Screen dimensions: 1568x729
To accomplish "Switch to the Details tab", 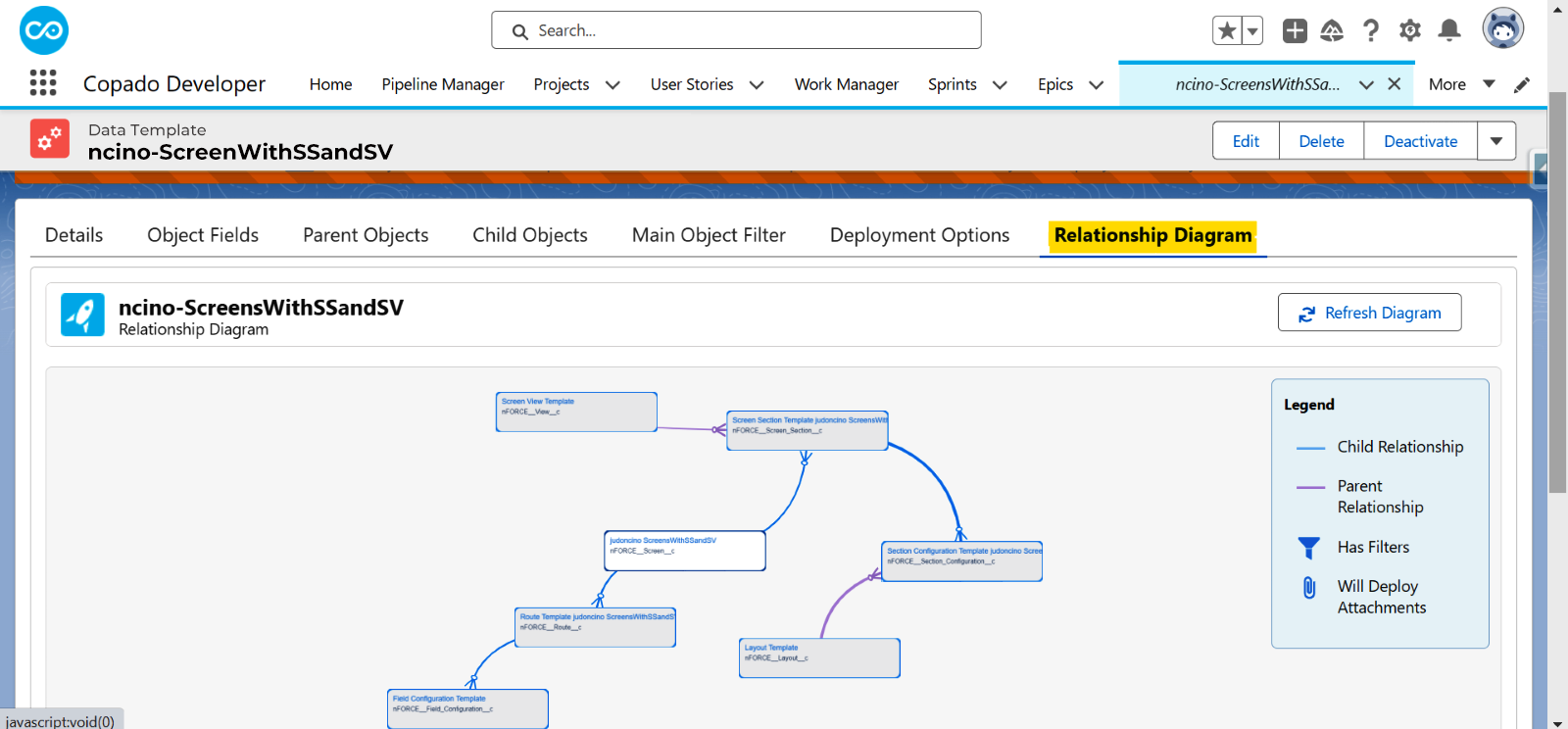I will point(74,235).
